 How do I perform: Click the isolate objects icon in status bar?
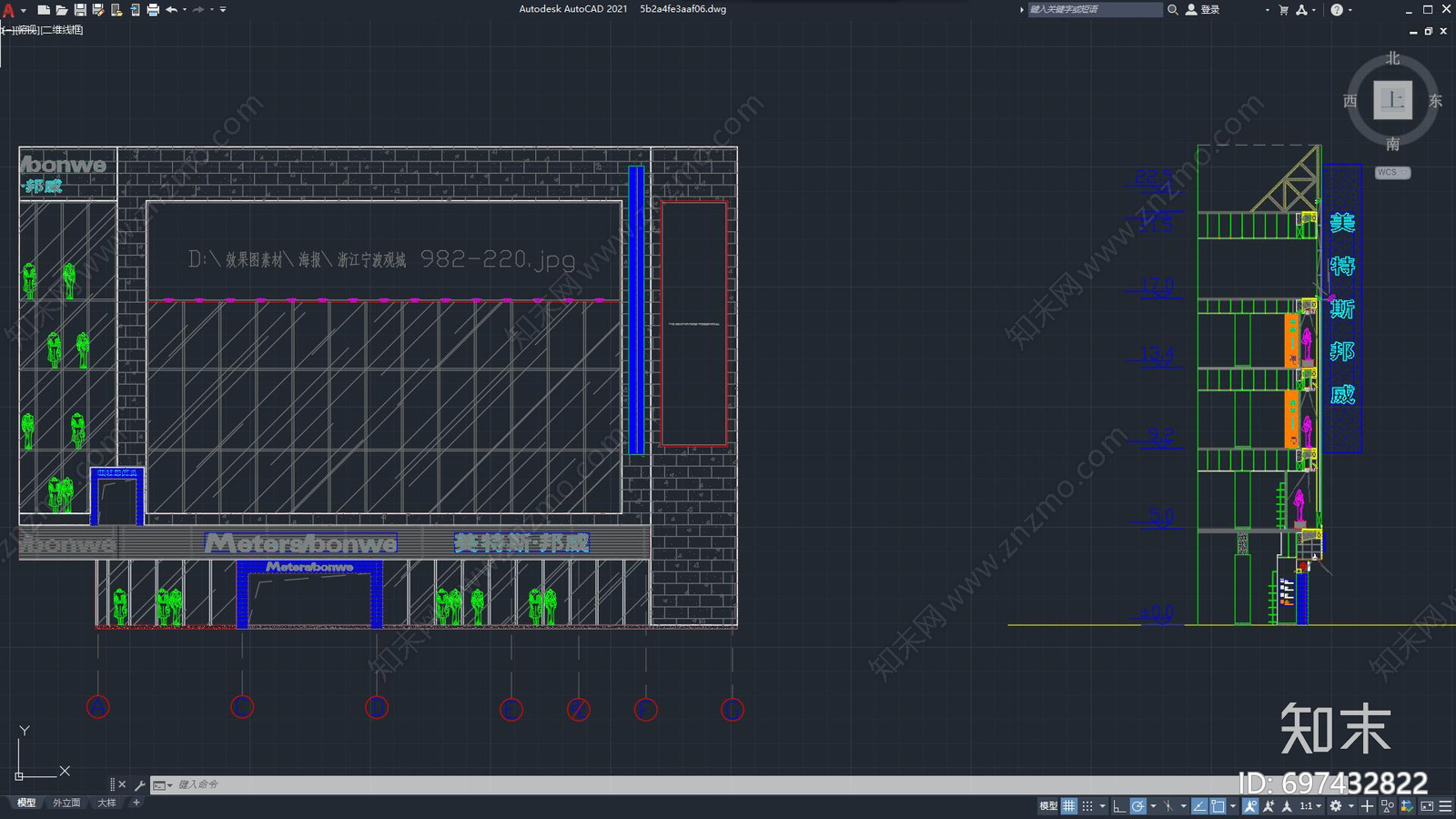1388,805
